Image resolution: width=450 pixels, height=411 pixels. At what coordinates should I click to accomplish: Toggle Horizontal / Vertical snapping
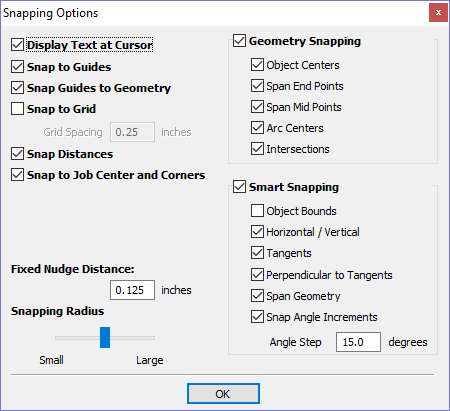[x=257, y=232]
